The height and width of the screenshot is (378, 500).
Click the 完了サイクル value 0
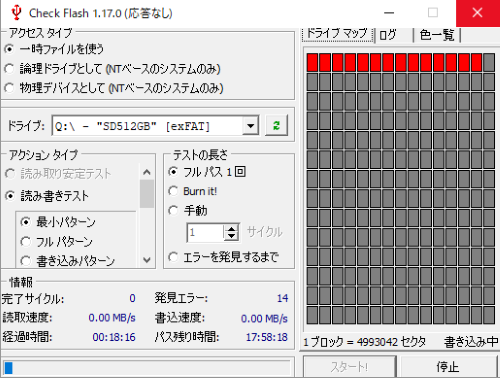pyautogui.click(x=132, y=298)
